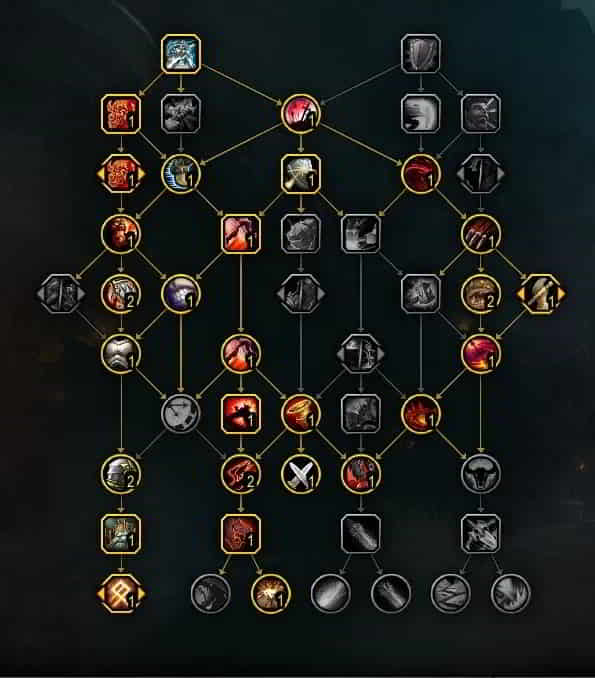The image size is (595, 678).
Task: Open the chess knight choice node
Action: tap(541, 294)
